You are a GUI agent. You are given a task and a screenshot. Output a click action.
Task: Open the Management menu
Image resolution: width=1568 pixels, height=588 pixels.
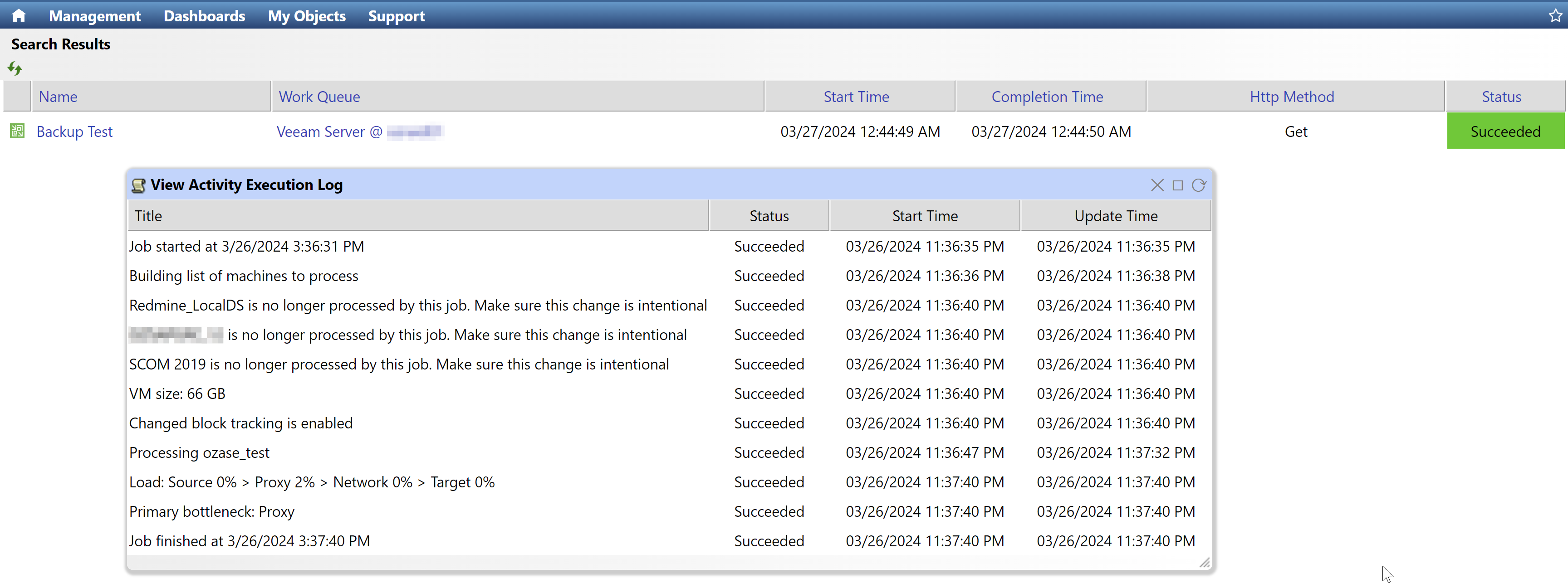pos(94,16)
